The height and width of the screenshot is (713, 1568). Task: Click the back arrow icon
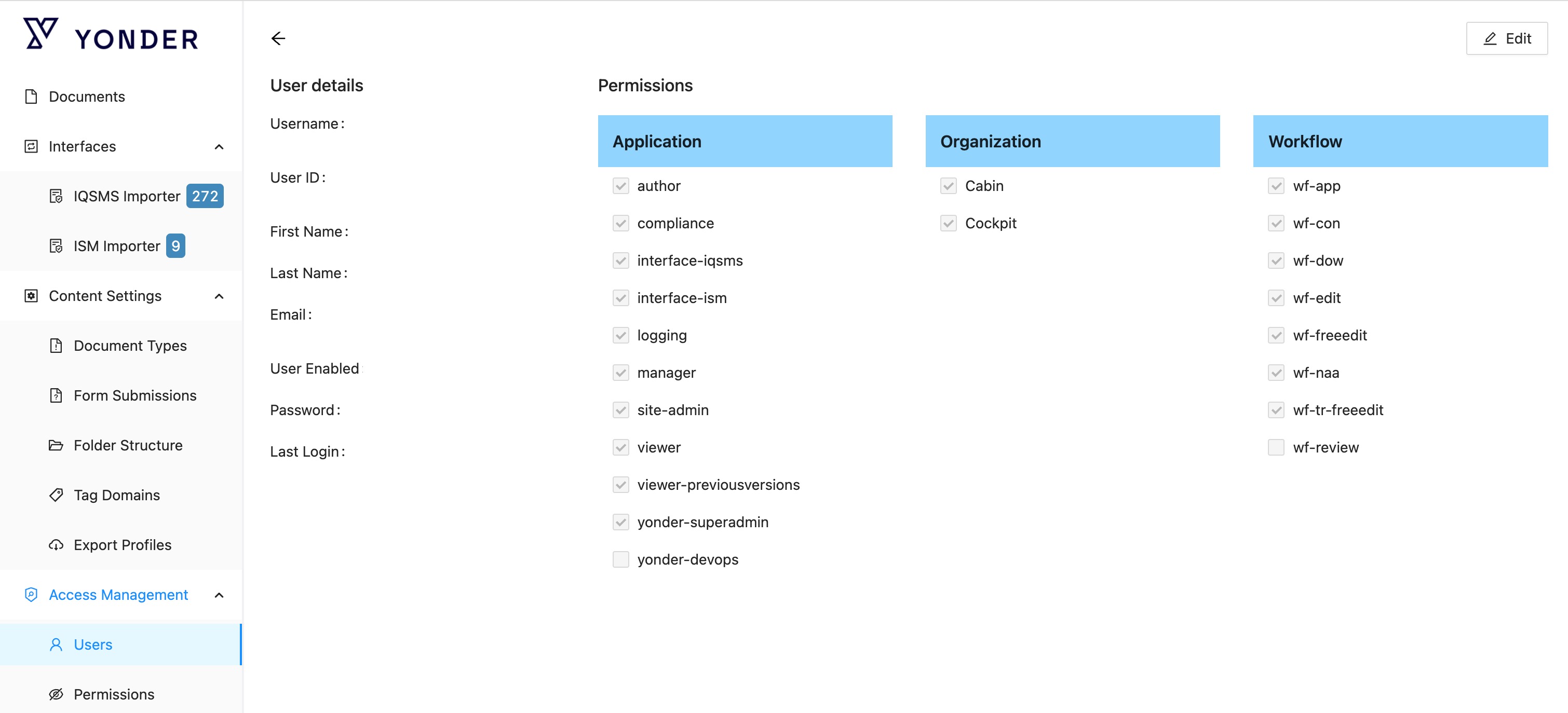point(278,38)
